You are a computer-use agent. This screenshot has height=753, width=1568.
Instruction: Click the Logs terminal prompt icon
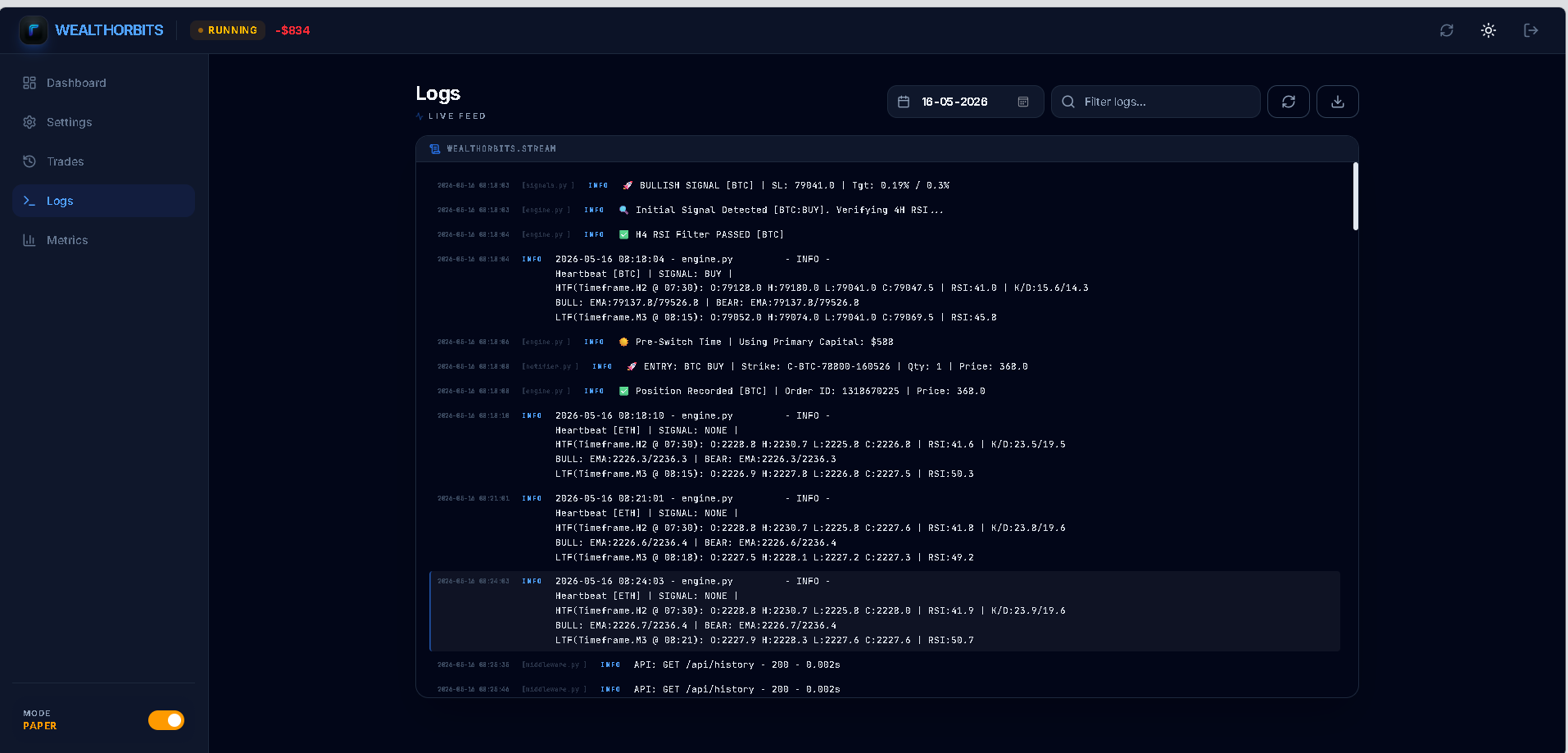(29, 201)
